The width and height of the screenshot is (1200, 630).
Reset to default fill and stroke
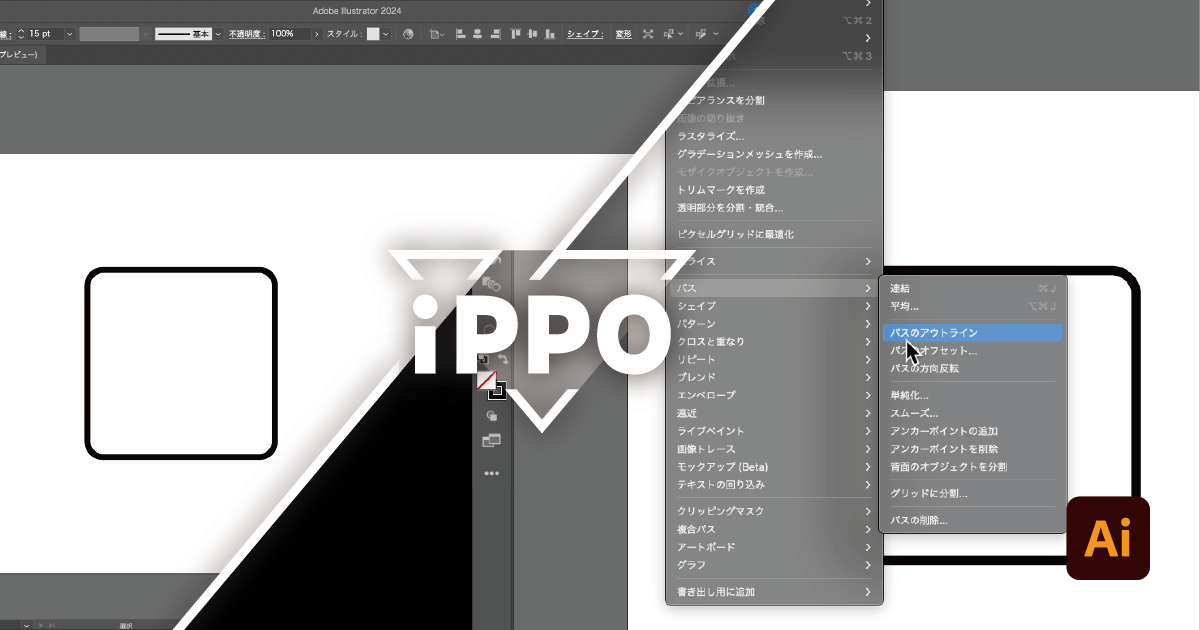[481, 359]
